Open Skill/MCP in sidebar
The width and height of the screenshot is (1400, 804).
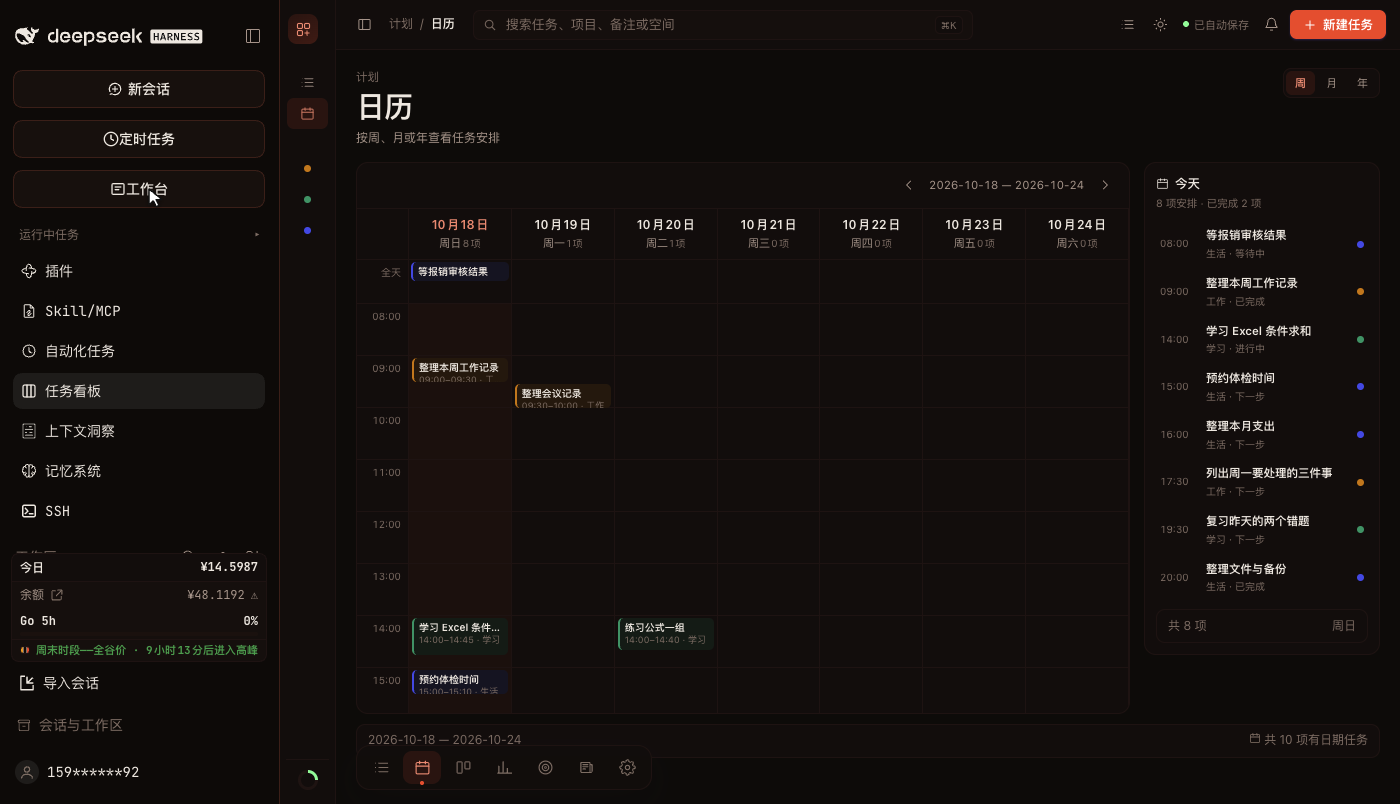[139, 311]
